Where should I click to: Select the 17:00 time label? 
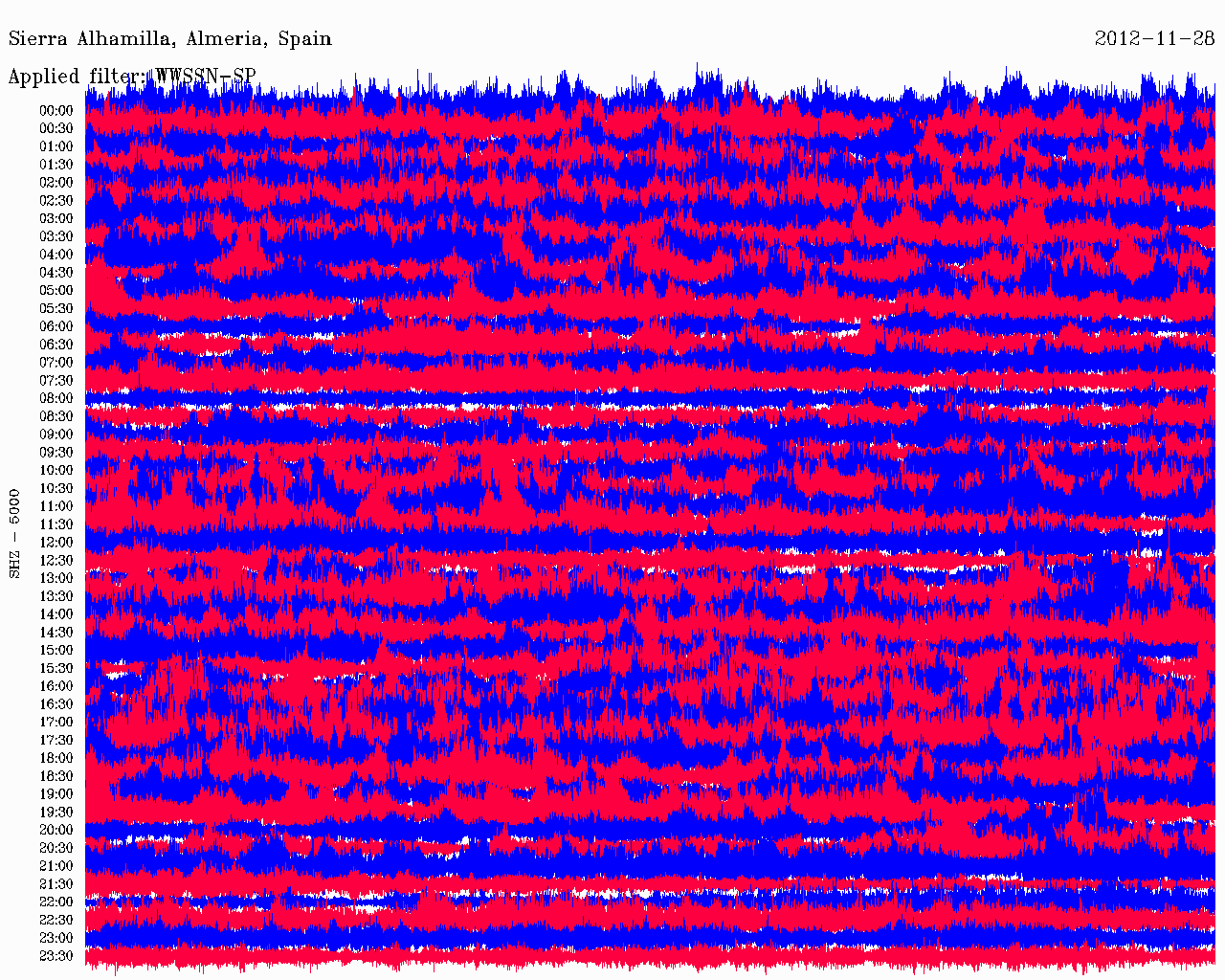(x=56, y=723)
